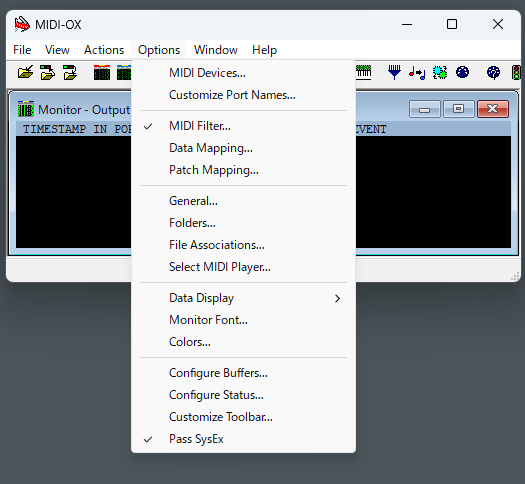Screen dimensions: 525x484
Task: Click the Monitor - Output window icon
Action: point(26,109)
